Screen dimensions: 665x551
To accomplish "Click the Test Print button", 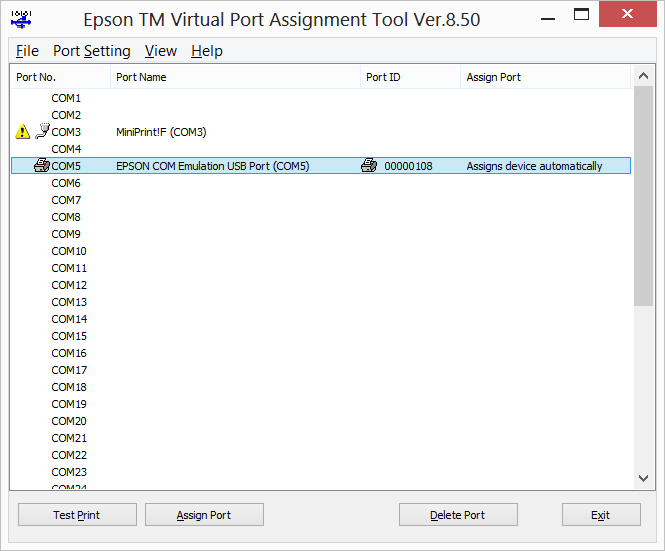I will (77, 515).
